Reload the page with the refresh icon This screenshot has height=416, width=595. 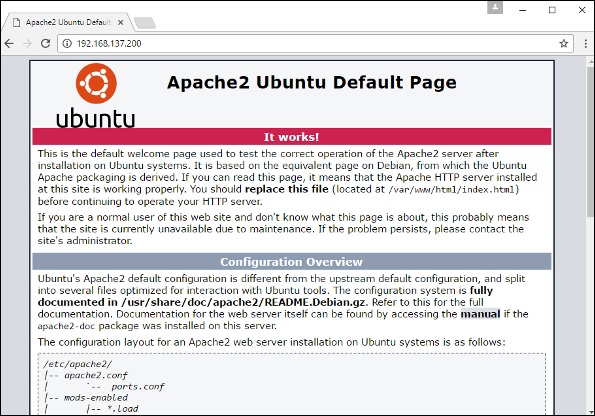coord(46,43)
